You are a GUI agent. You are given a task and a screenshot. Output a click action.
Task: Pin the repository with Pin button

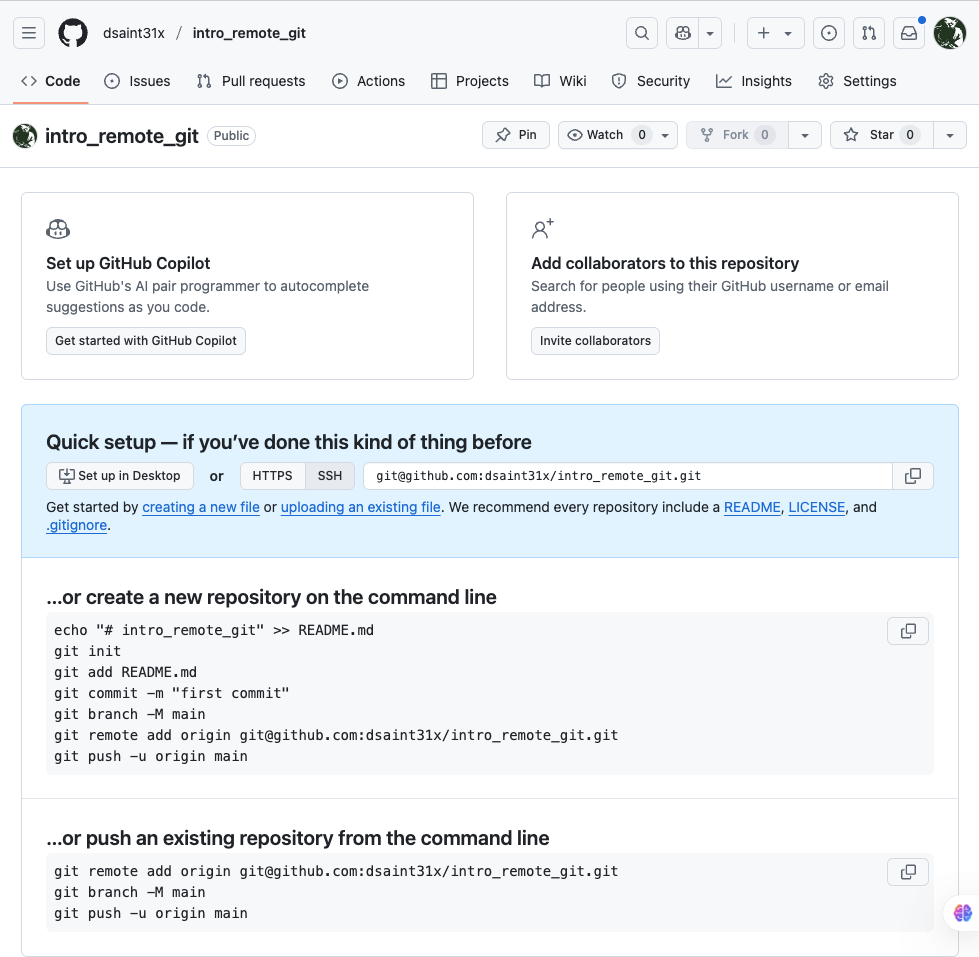point(516,135)
